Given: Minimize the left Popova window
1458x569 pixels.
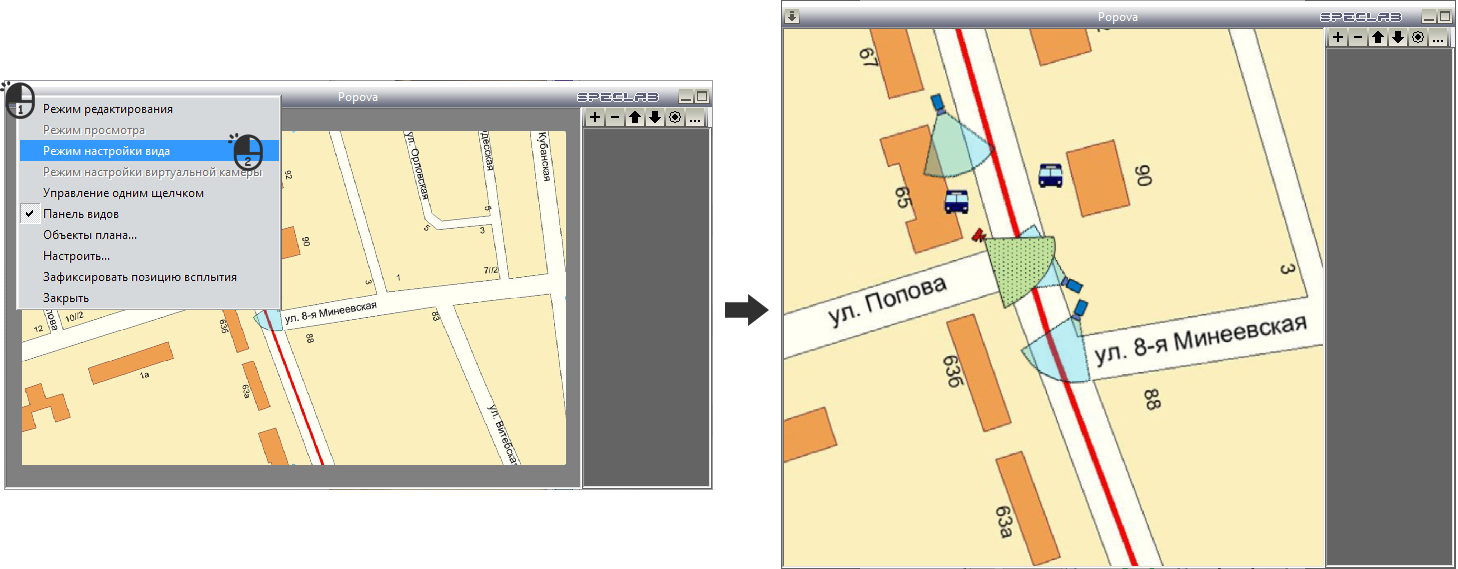Looking at the screenshot, I should click(x=686, y=97).
